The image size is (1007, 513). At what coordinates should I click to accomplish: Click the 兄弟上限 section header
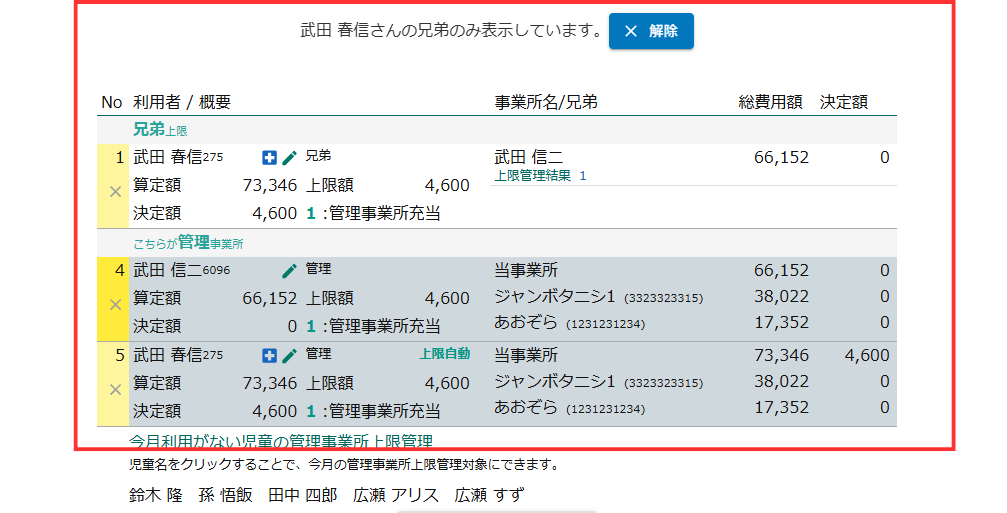click(160, 130)
